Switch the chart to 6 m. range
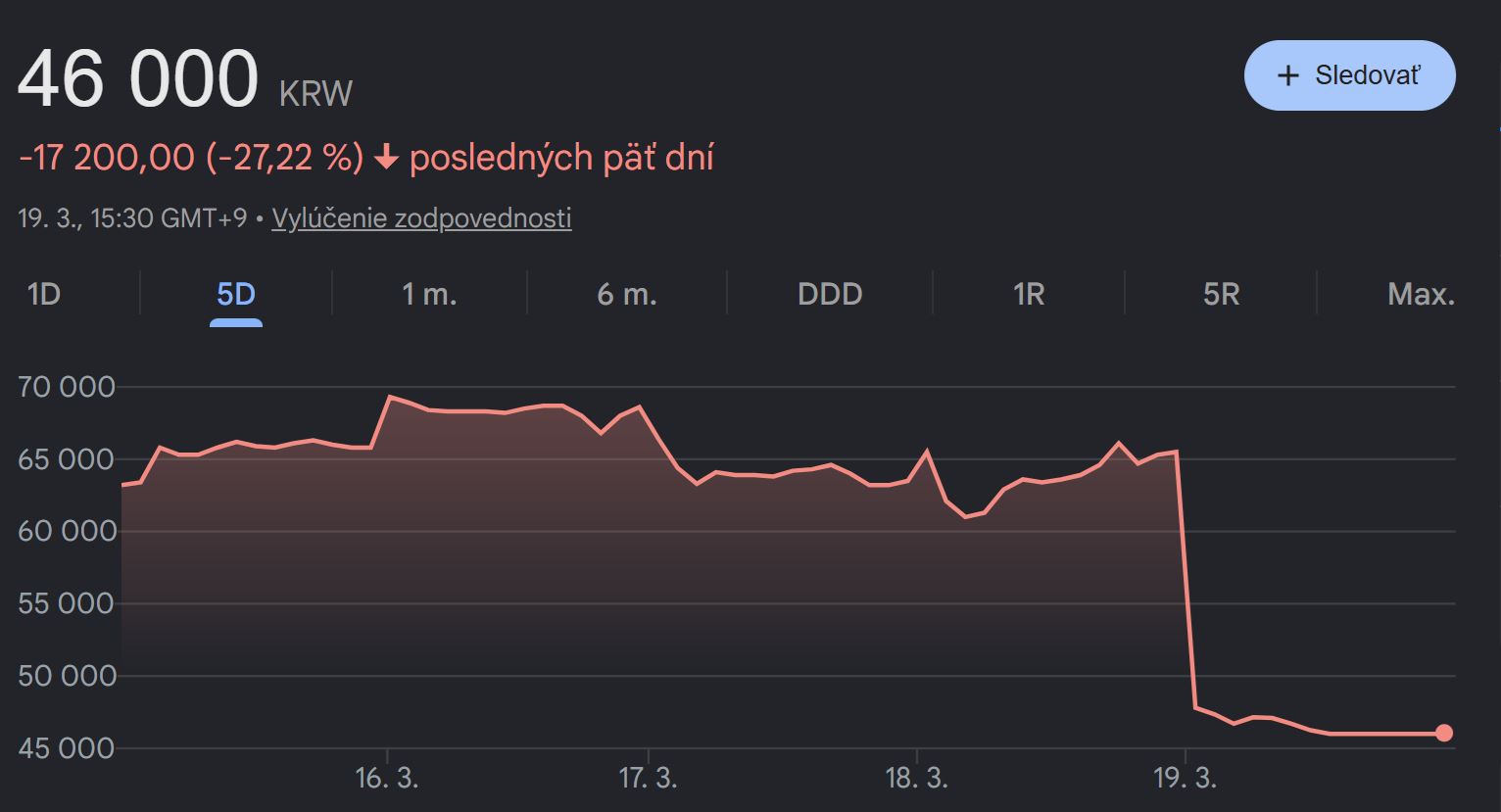This screenshot has height=812, width=1501. tap(627, 294)
